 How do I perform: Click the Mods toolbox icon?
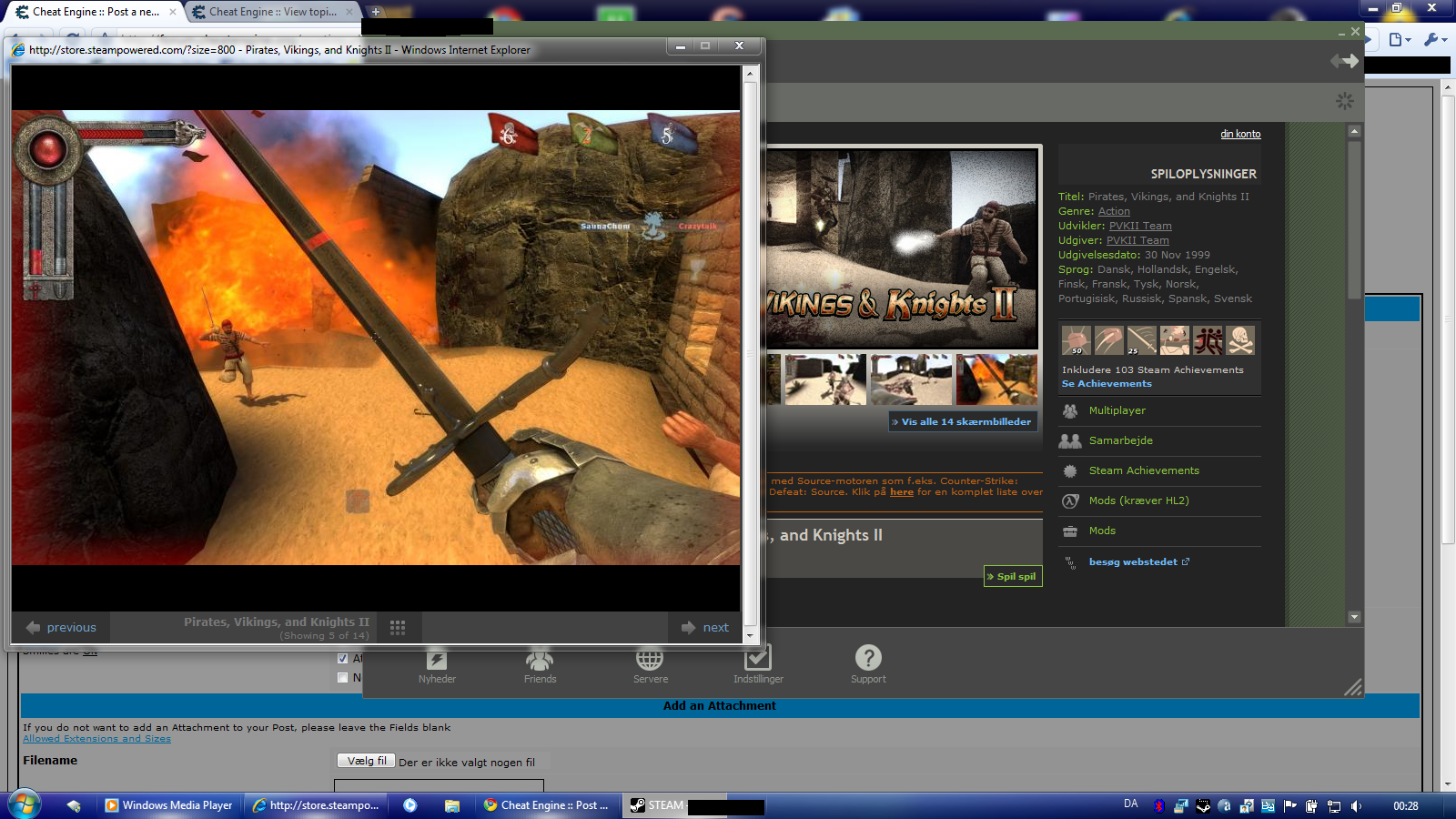(1070, 531)
